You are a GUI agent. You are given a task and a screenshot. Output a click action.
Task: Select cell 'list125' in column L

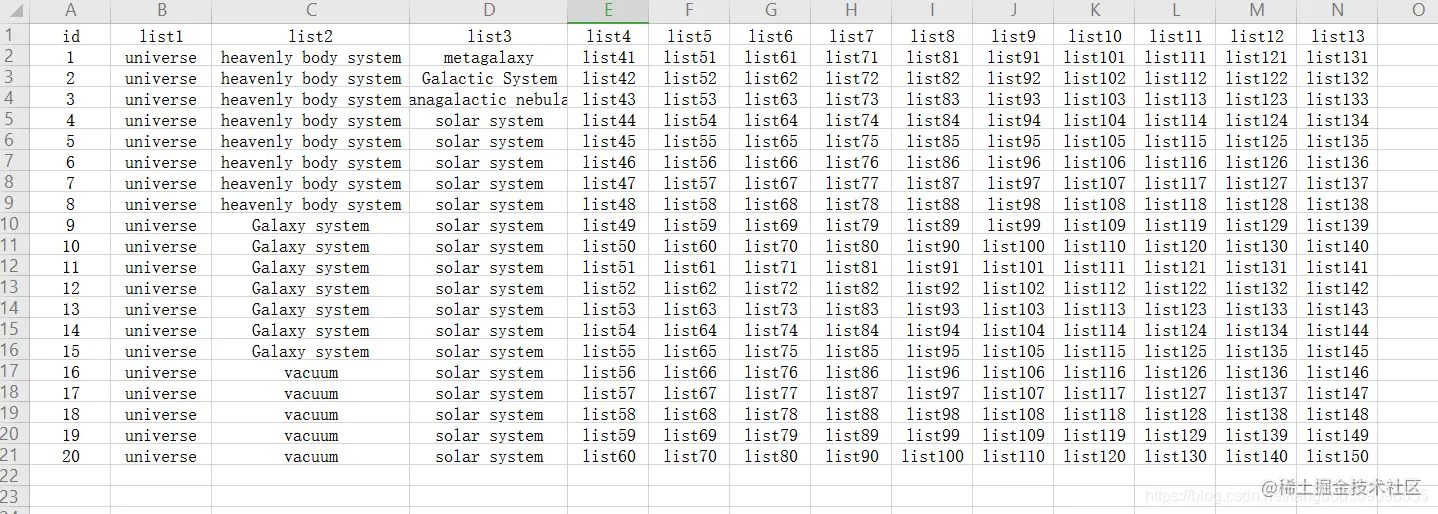(x=1175, y=351)
